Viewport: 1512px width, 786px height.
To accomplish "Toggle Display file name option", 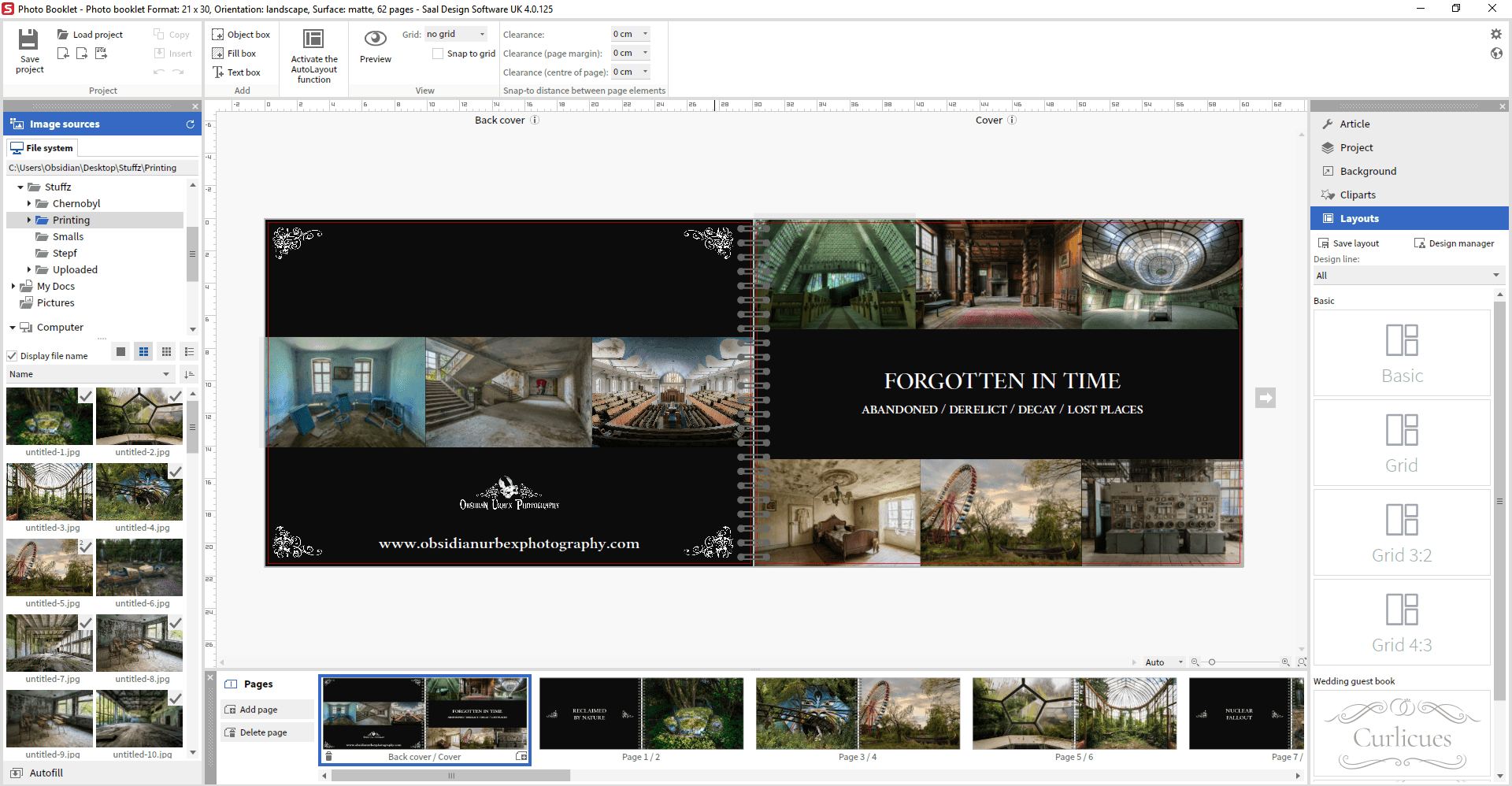I will pos(12,355).
